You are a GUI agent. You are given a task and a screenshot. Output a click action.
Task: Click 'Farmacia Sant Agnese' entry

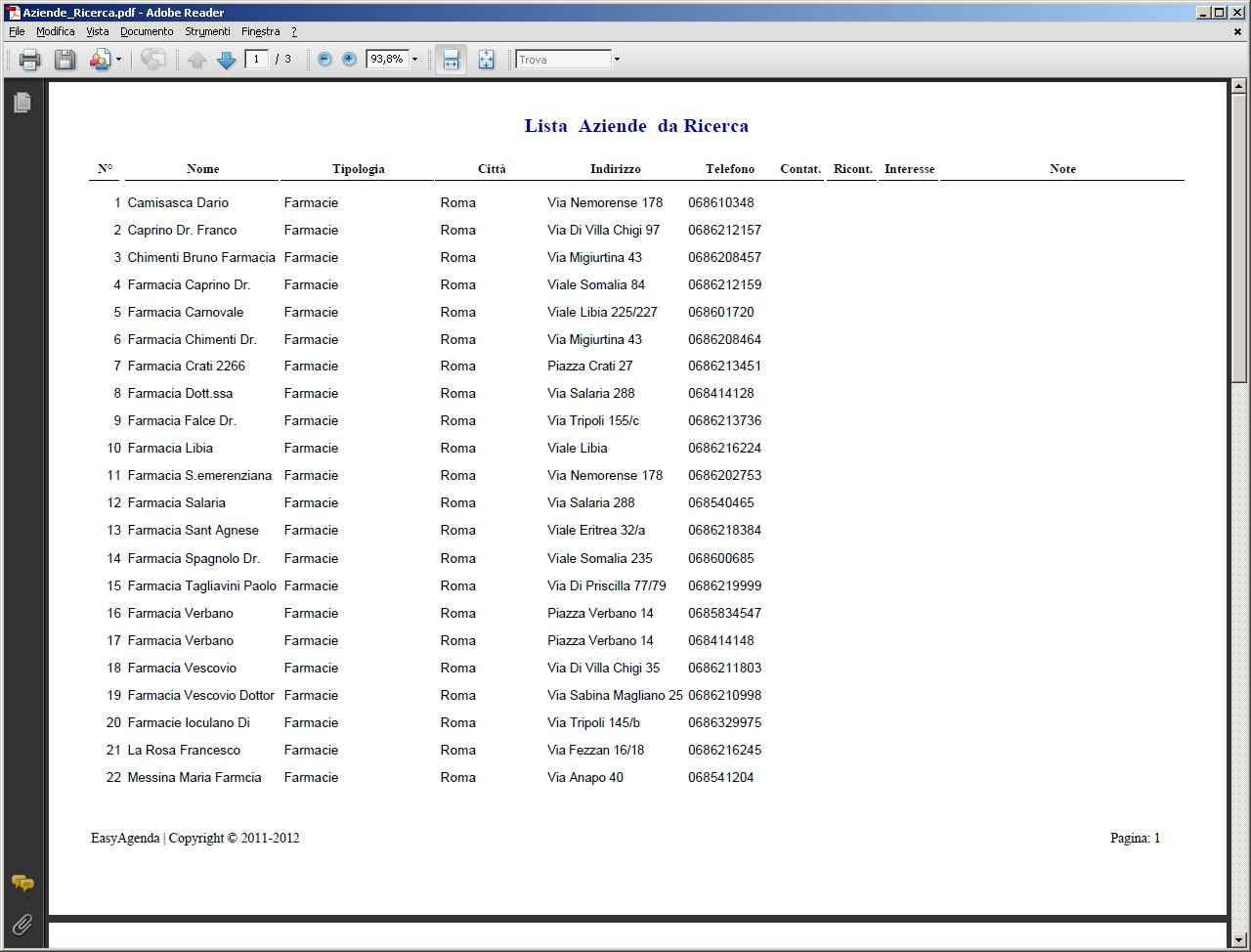194,531
